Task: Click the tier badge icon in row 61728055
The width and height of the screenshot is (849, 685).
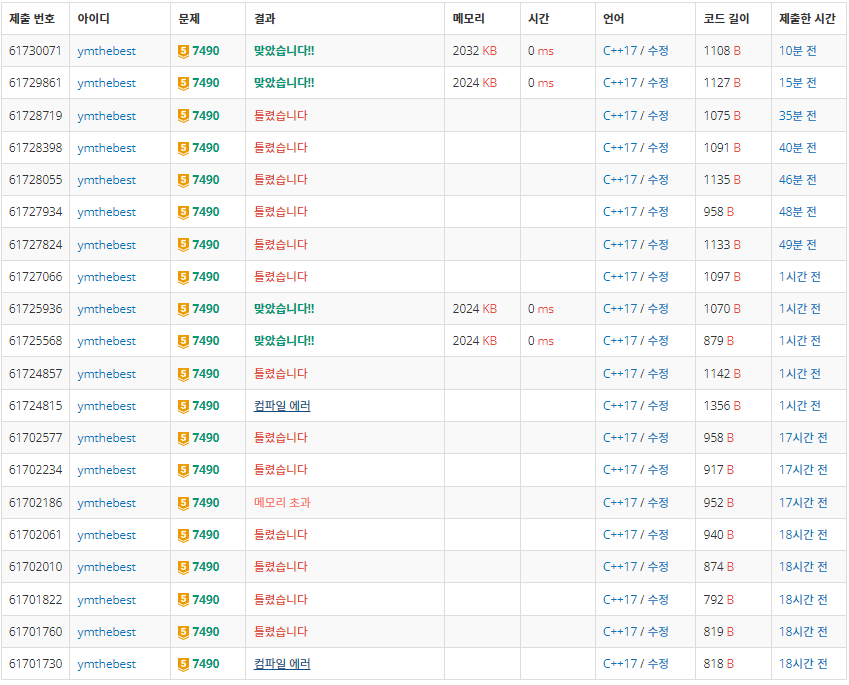Action: click(x=183, y=180)
